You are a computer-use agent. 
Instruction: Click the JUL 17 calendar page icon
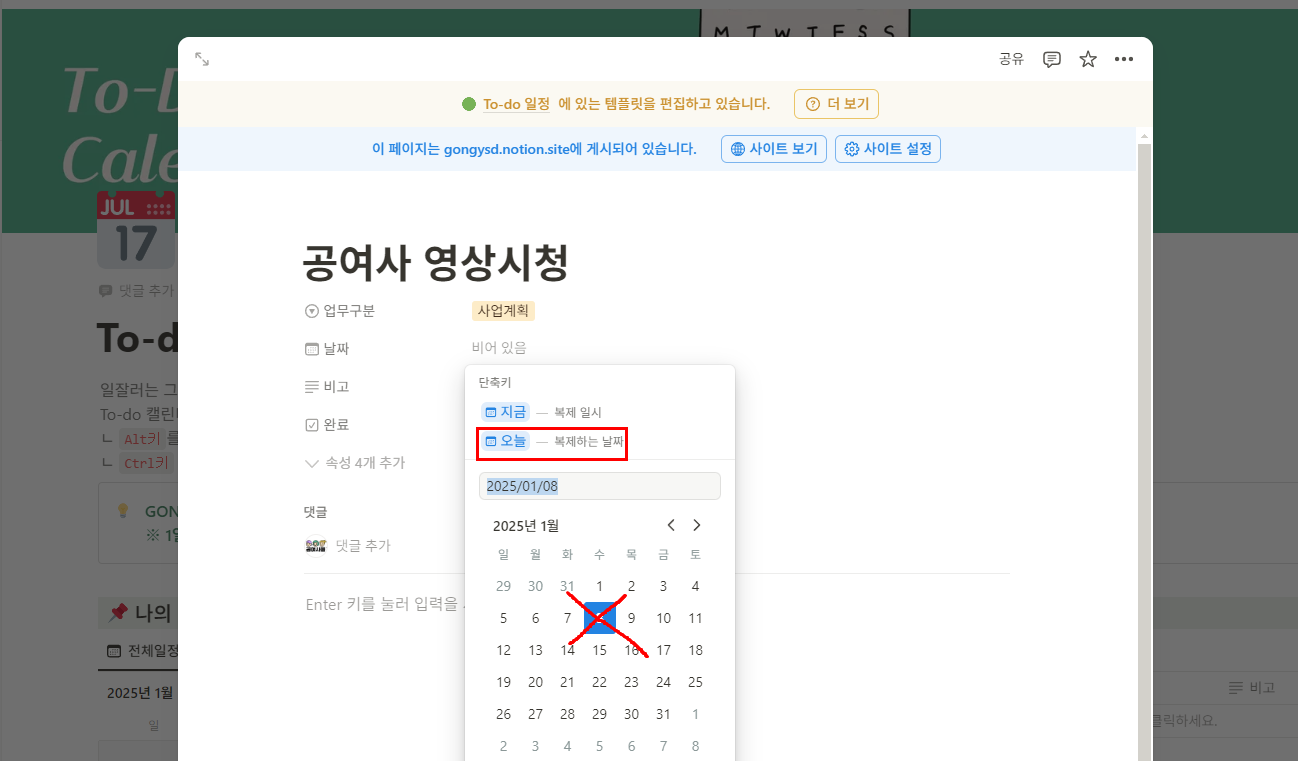click(136, 230)
